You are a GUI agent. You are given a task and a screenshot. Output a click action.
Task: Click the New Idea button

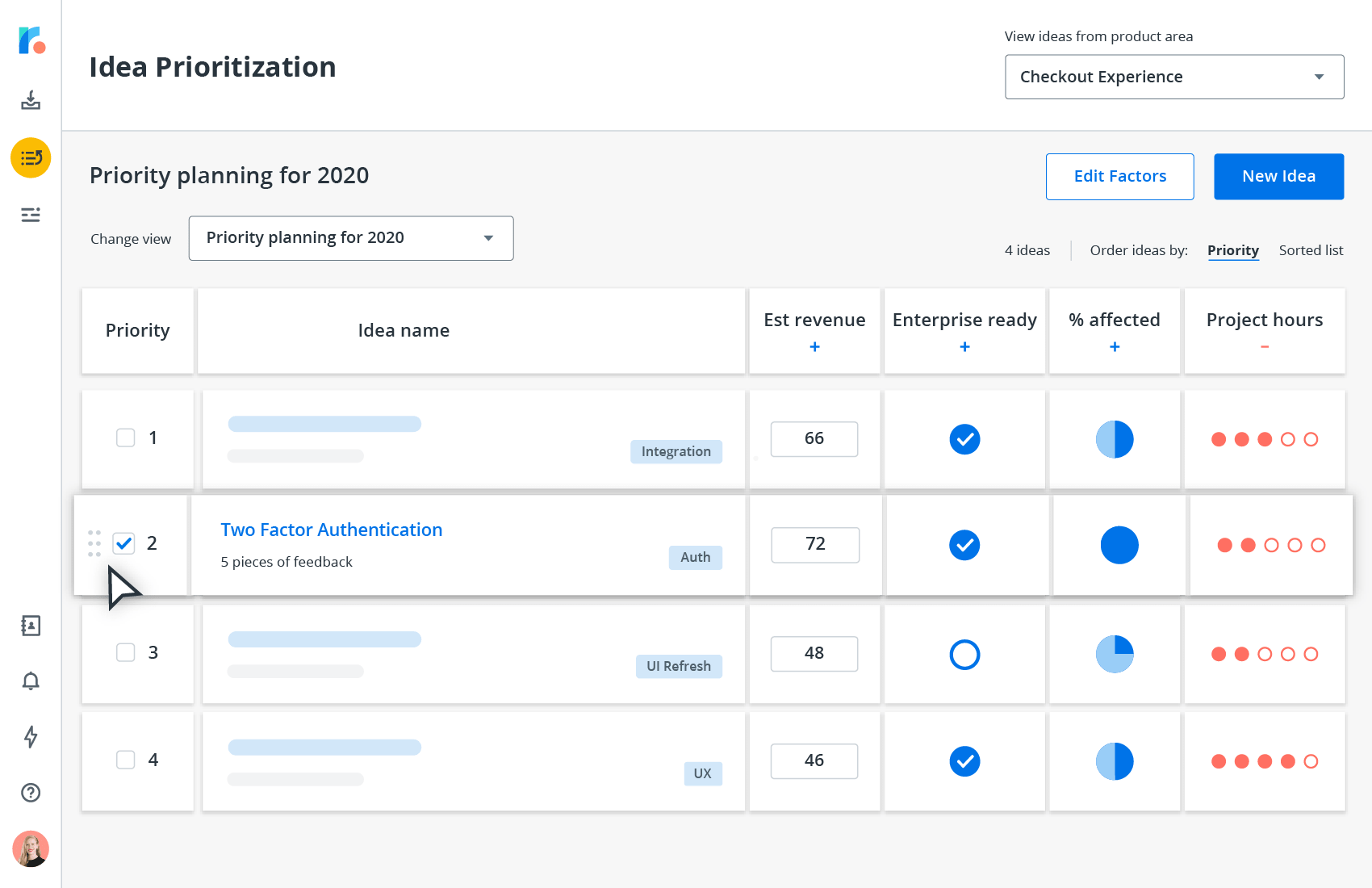pyautogui.click(x=1279, y=176)
